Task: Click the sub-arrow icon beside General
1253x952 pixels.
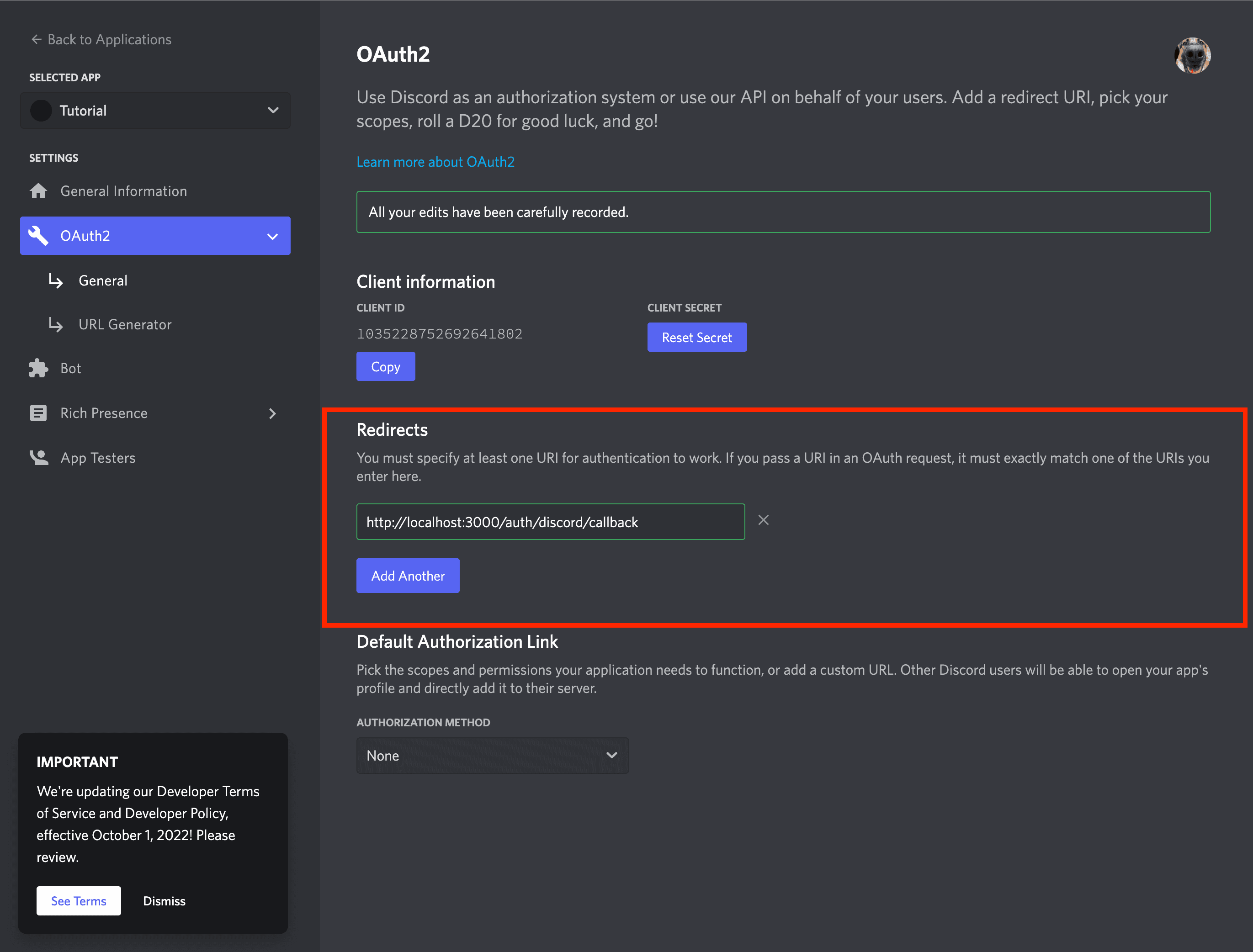Action: pyautogui.click(x=56, y=280)
